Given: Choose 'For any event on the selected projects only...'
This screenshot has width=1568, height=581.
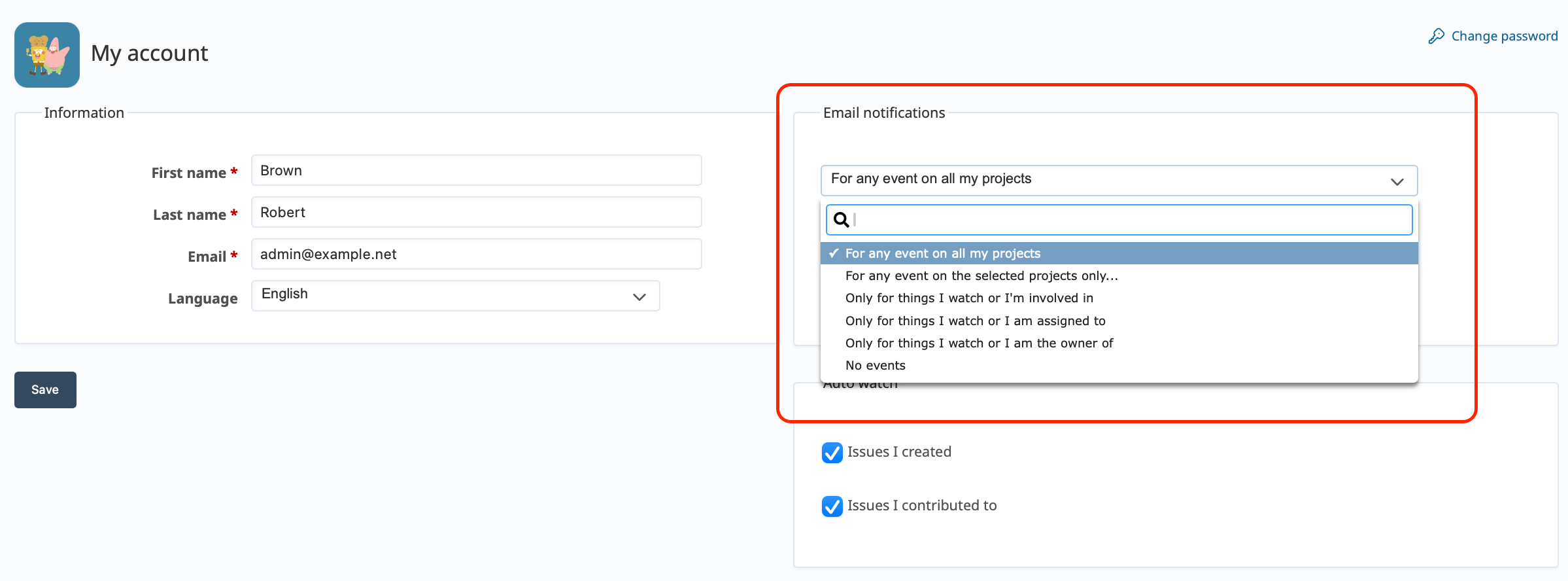Looking at the screenshot, I should 1119,275.
